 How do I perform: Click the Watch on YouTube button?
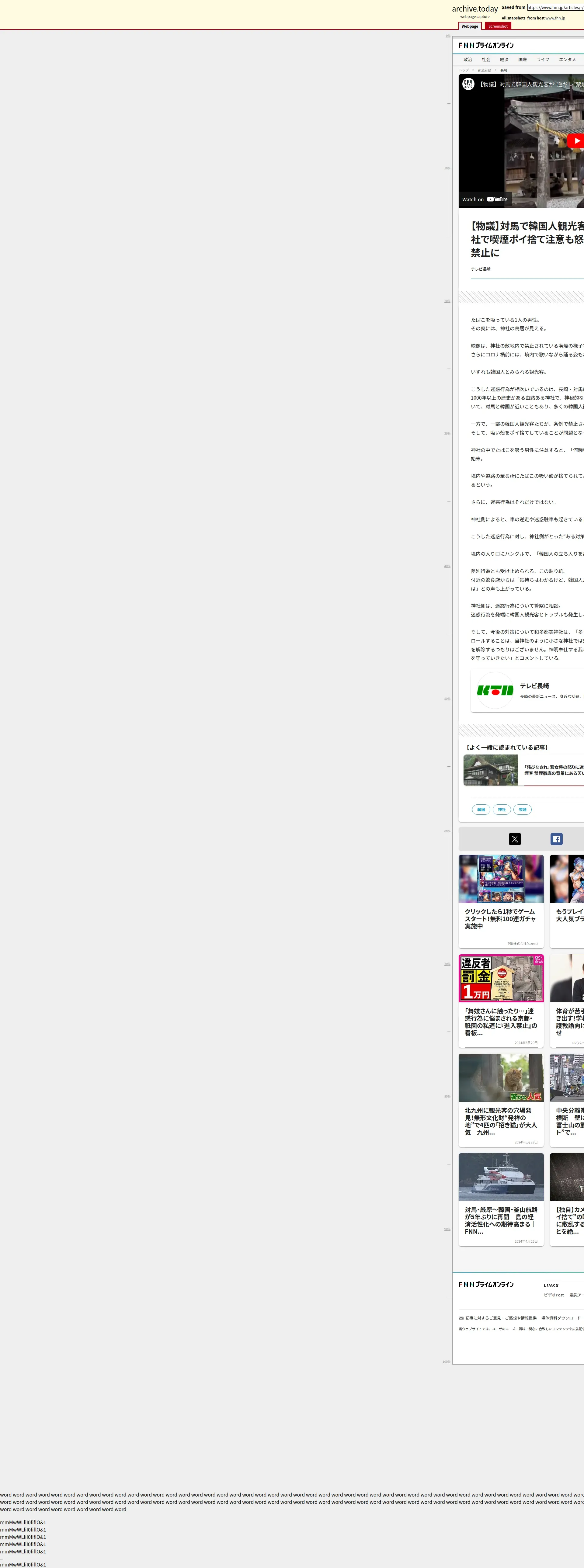coord(485,199)
